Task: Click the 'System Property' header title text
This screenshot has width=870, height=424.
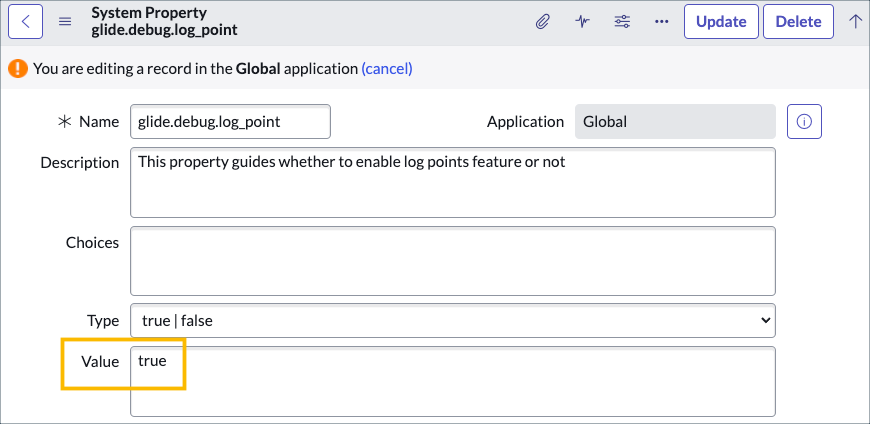Action: click(x=149, y=13)
